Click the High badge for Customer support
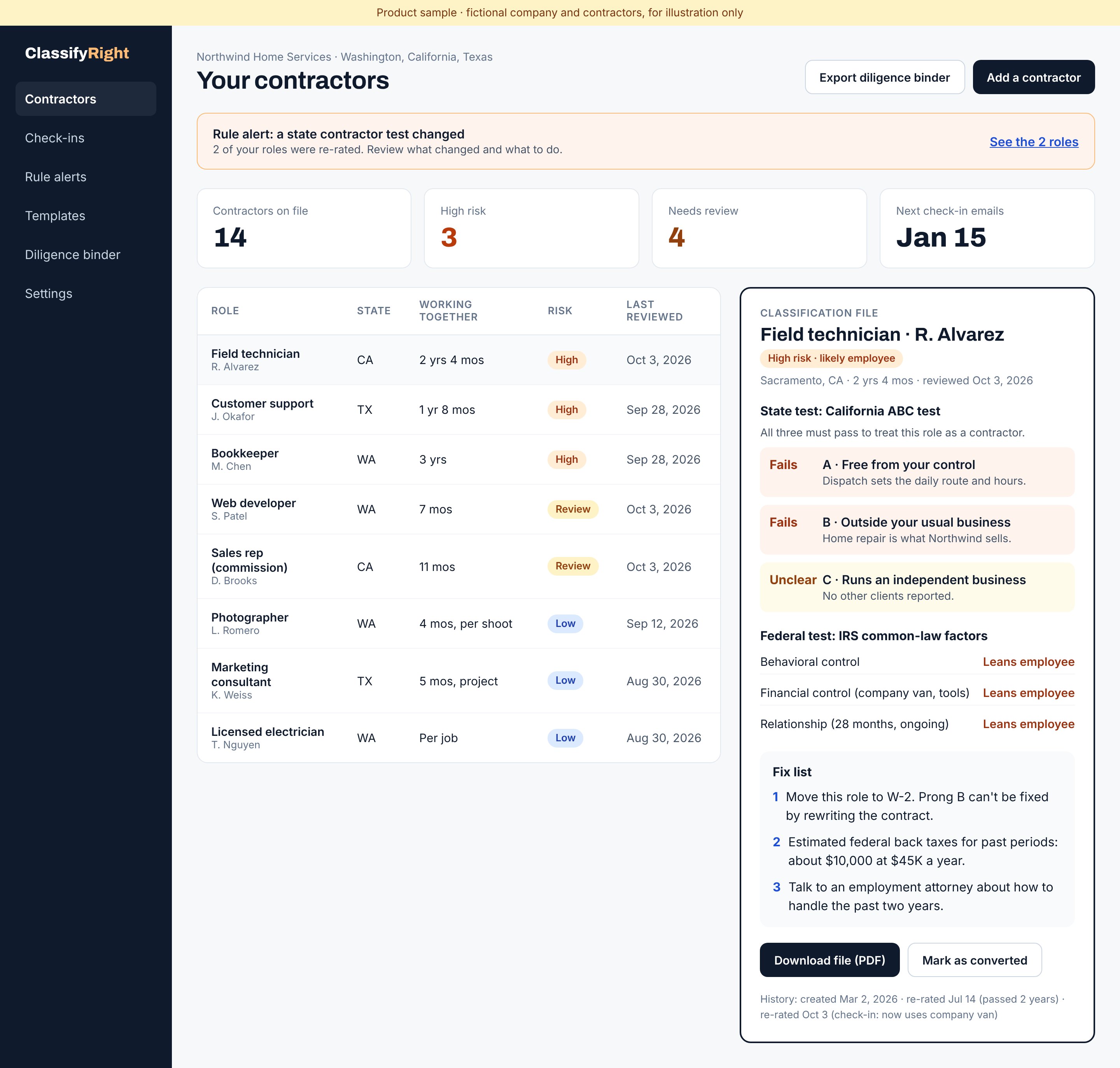 click(x=566, y=409)
